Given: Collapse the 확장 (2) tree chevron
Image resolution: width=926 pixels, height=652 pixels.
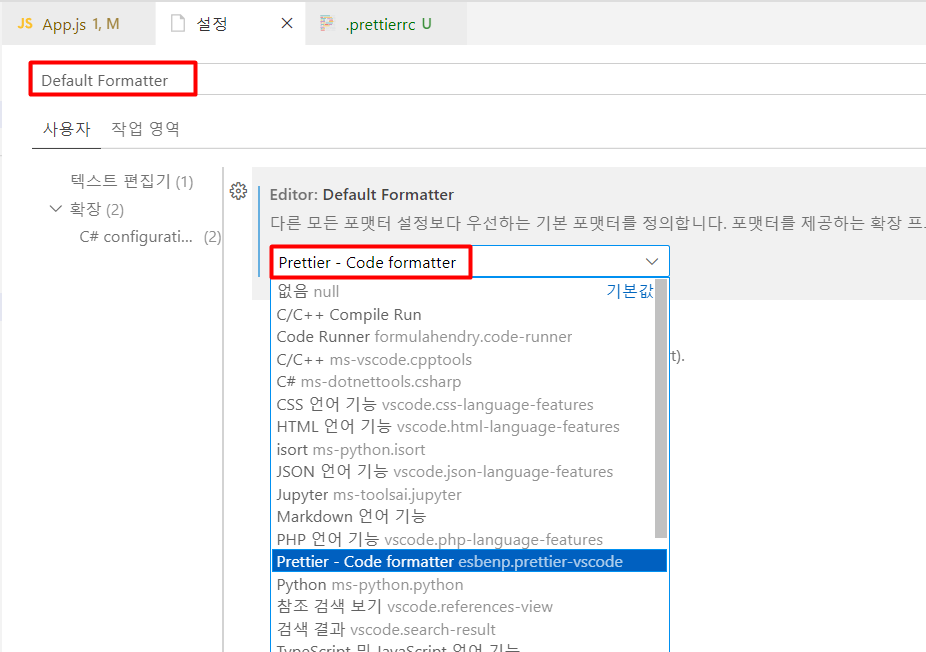Looking at the screenshot, I should coord(56,208).
